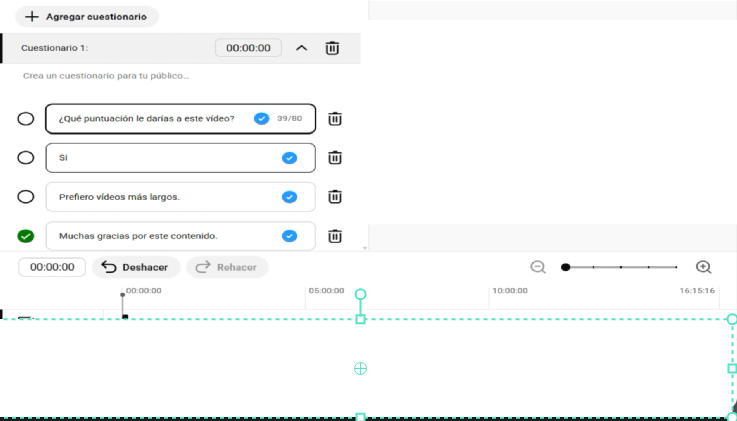Delete Cuestionario 1 with the trash icon
The width and height of the screenshot is (737, 421).
[332, 48]
